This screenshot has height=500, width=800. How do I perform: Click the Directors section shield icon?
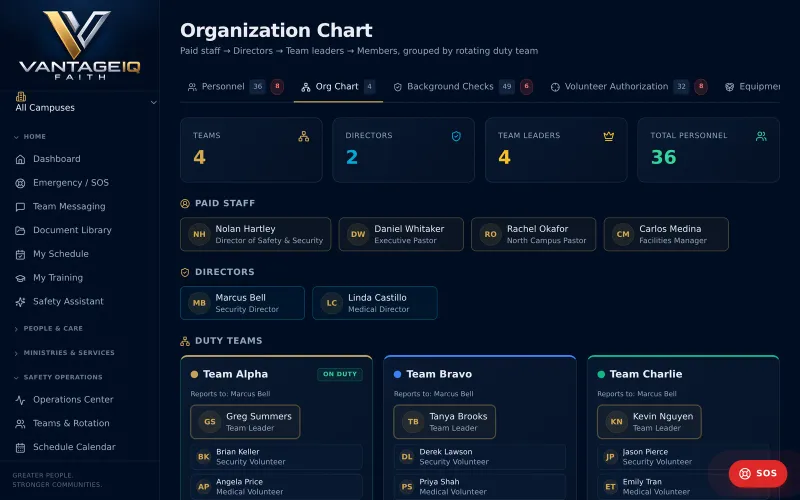[185, 272]
